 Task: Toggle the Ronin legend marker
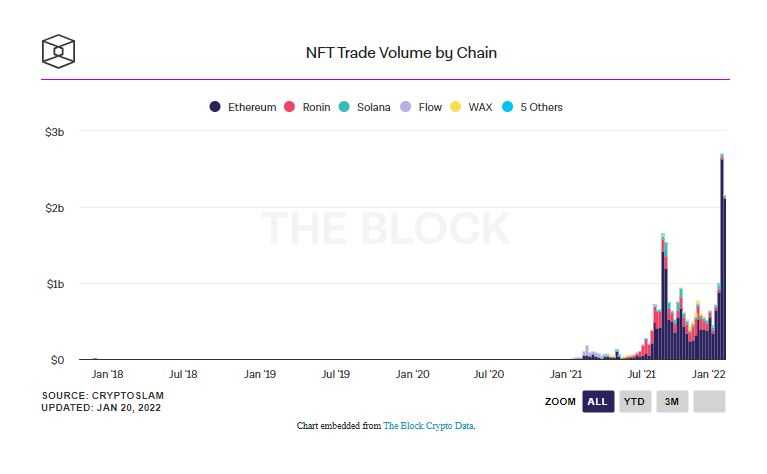coord(290,107)
